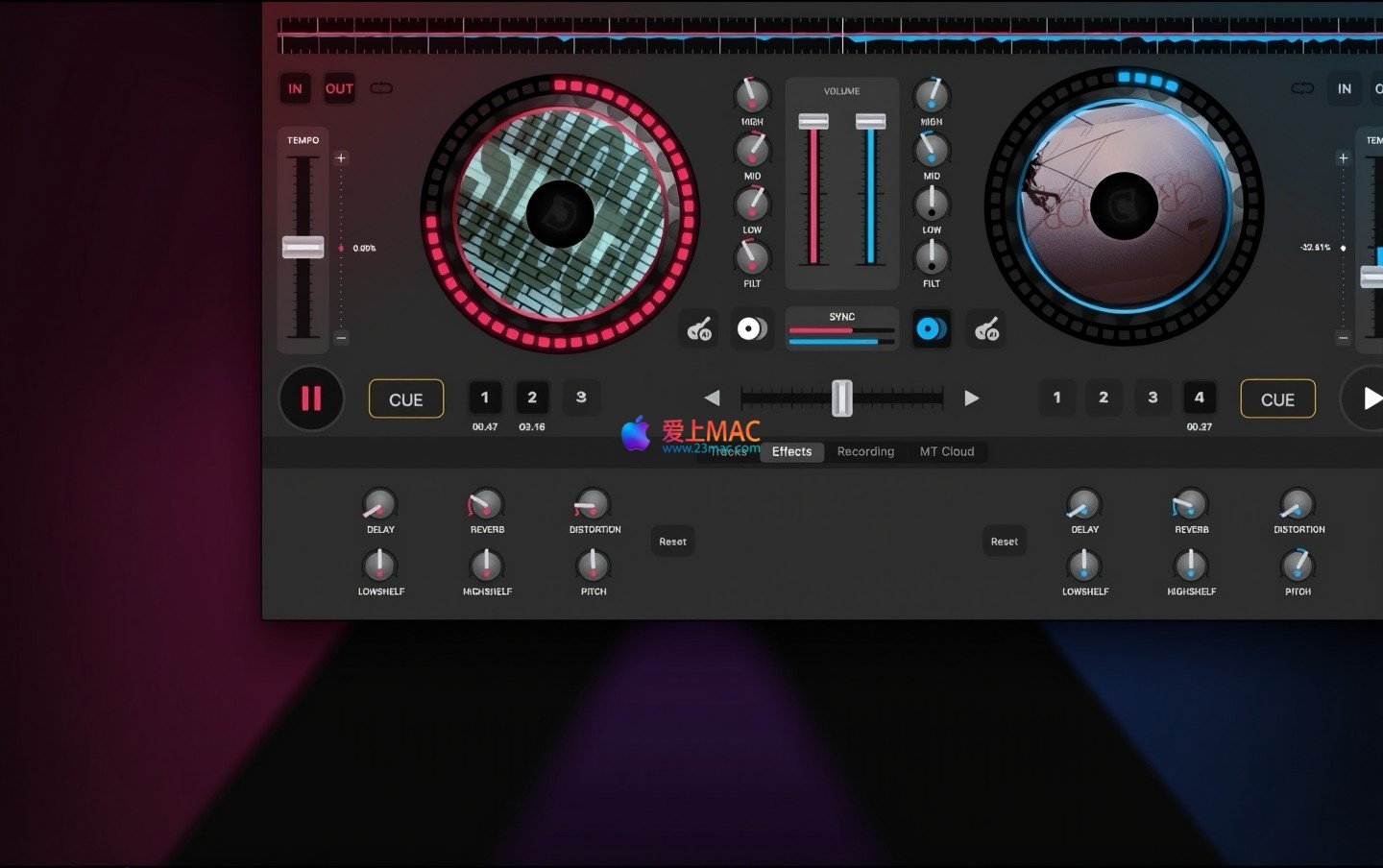Toggle the left deck loop icon
This screenshot has height=868, width=1383.
(381, 88)
